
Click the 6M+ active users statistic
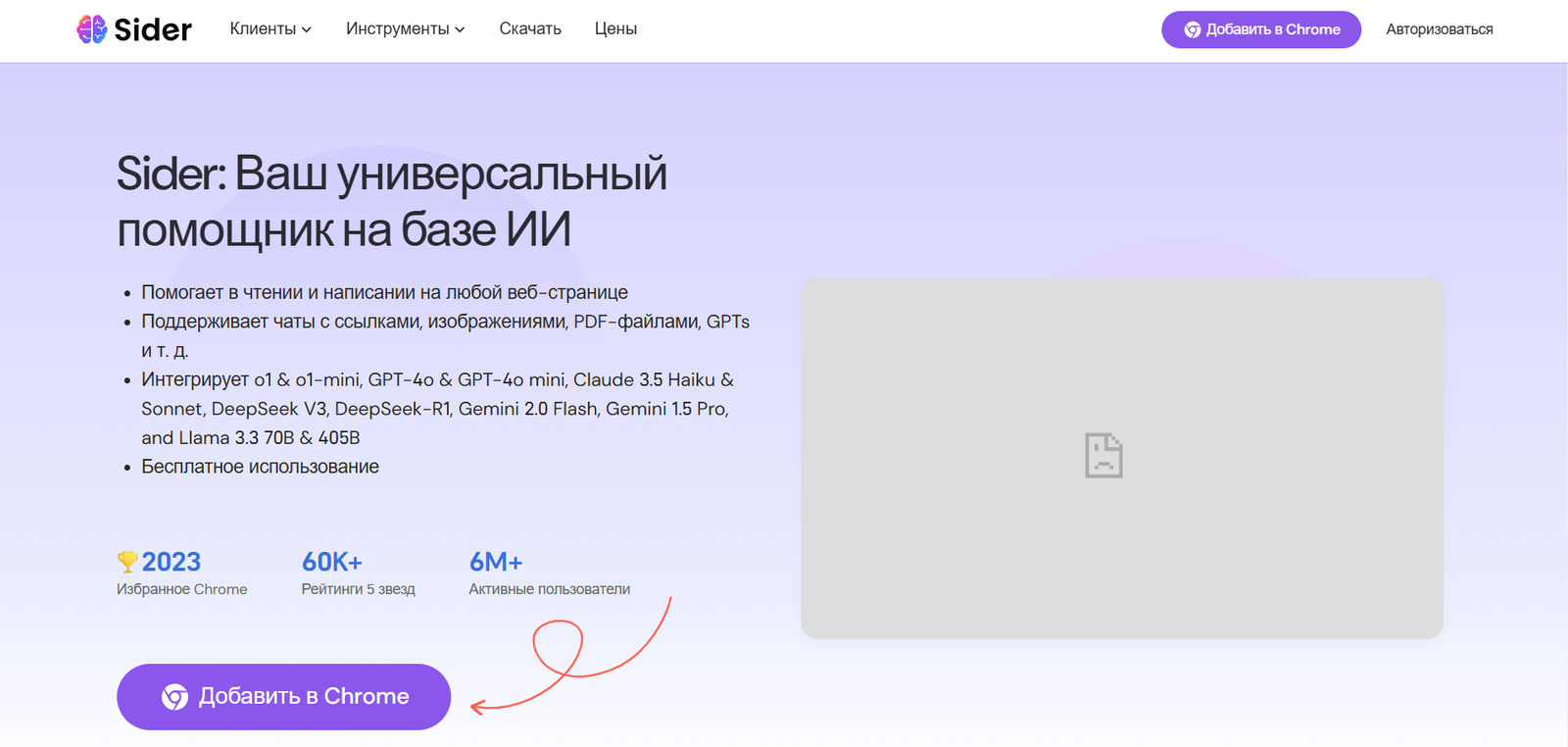point(496,562)
